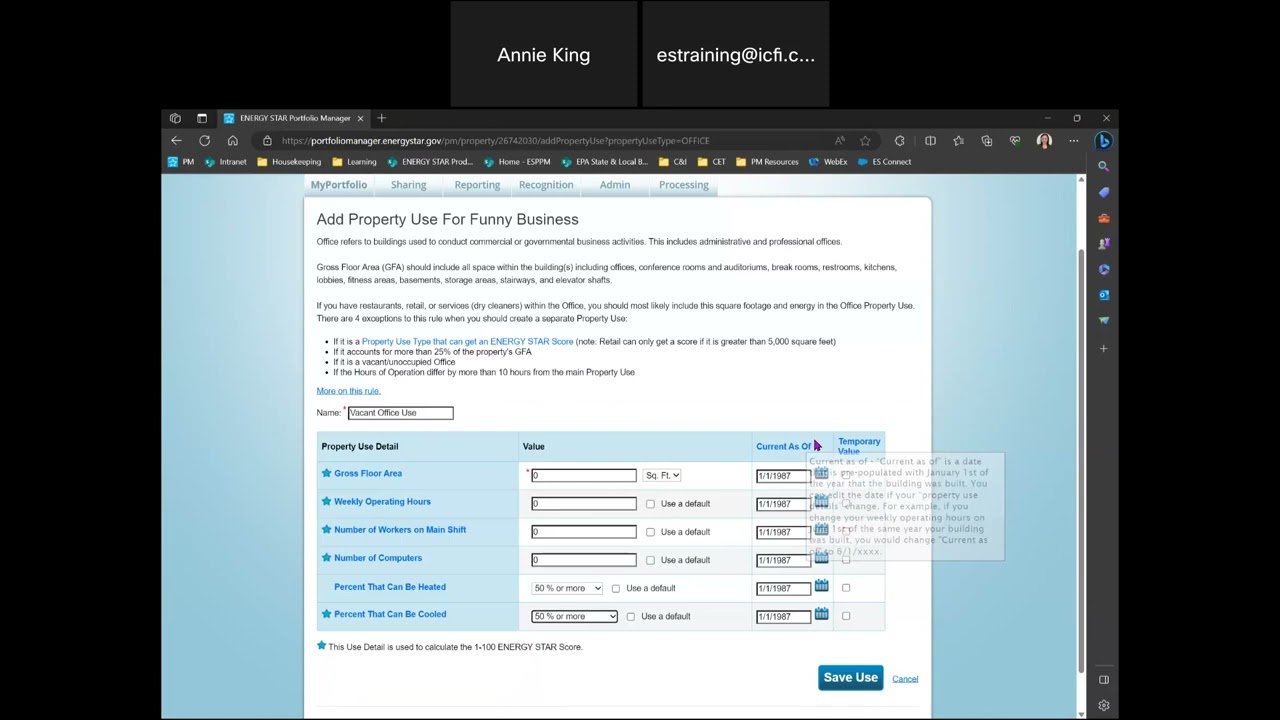Check Use a default for Percent Heated
The height and width of the screenshot is (720, 1280).
coord(615,588)
